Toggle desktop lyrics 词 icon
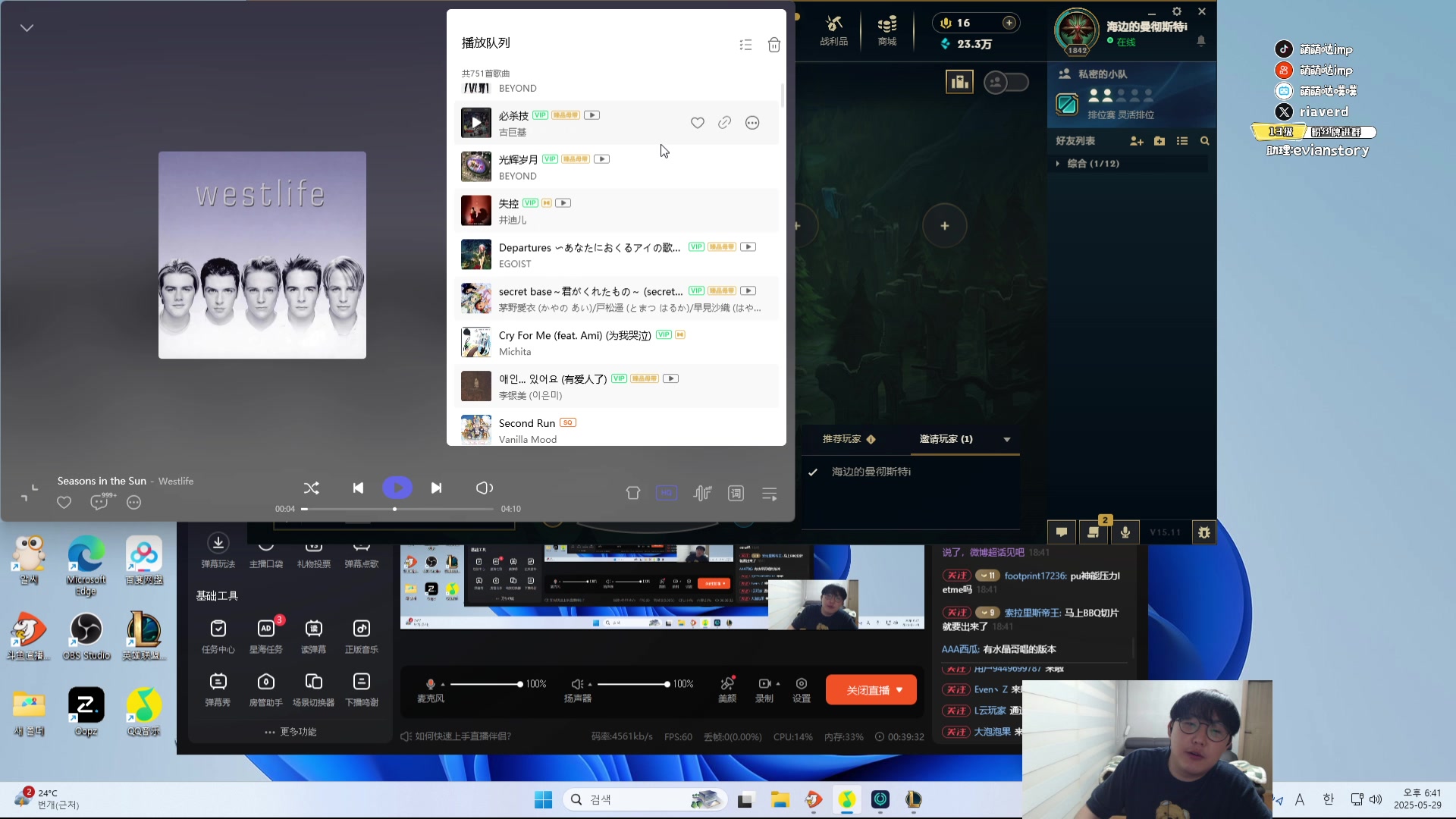 click(736, 494)
